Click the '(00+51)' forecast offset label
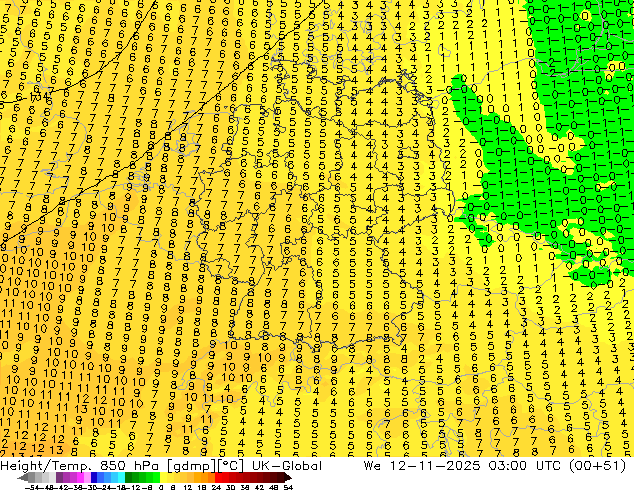 (x=598, y=466)
